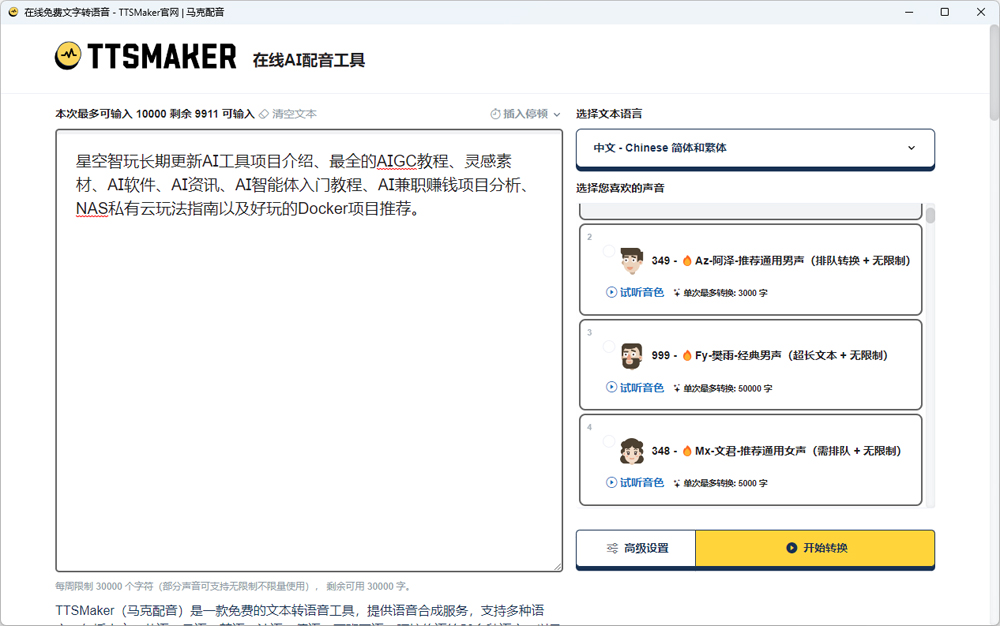Image resolution: width=1000 pixels, height=626 pixels.
Task: Click voice name Fy-樊雨-经典男声
Action: click(738, 355)
